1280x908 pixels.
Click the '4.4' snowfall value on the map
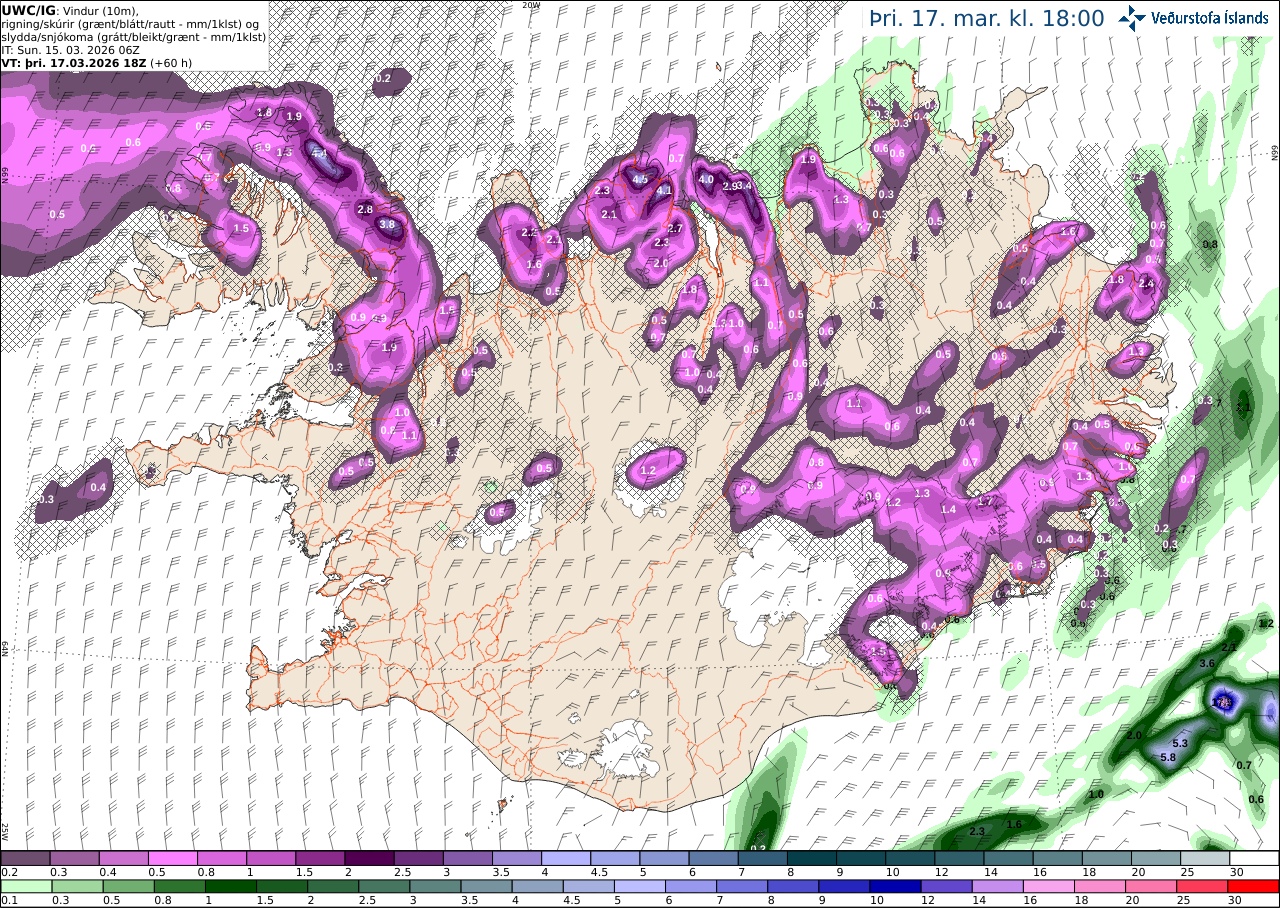(319, 153)
